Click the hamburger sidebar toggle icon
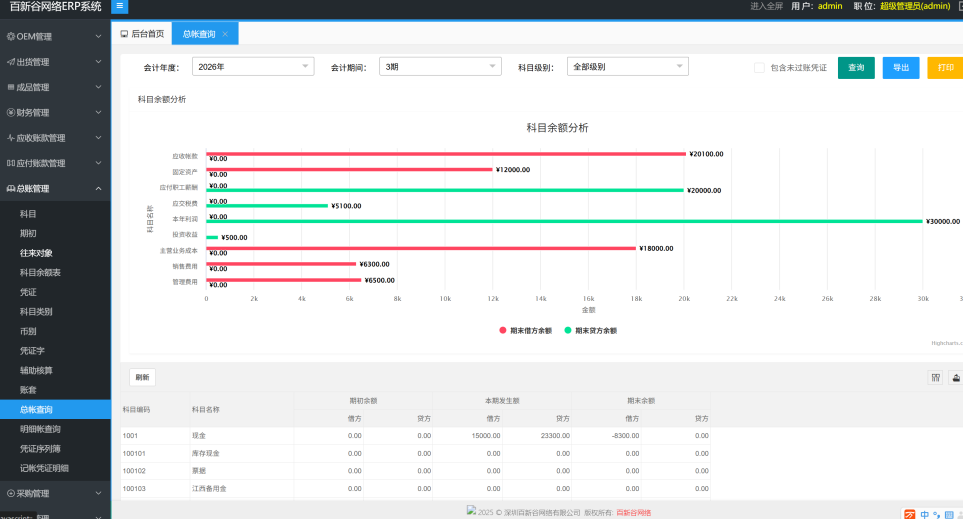The width and height of the screenshot is (963, 519). pos(120,6)
